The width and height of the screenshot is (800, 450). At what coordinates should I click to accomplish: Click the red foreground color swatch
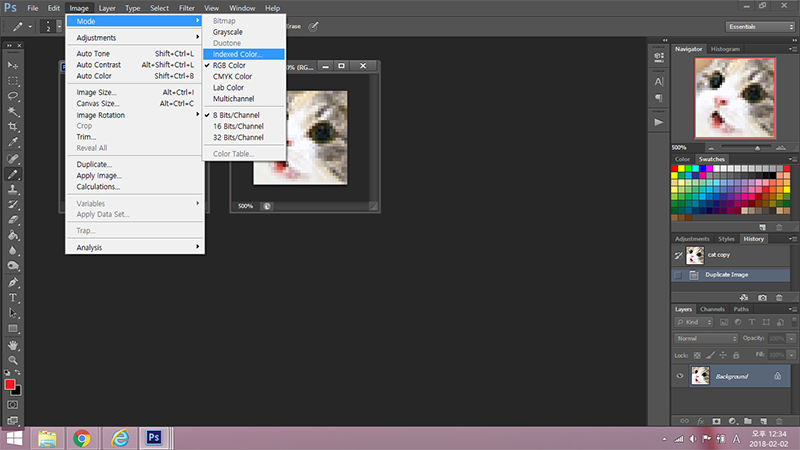tap(9, 385)
